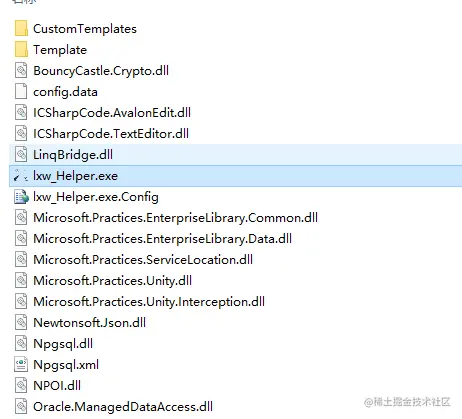This screenshot has width=462, height=419.
Task: Select Microsoft.Practices.Unity.Interception.dll file
Action: (x=149, y=302)
